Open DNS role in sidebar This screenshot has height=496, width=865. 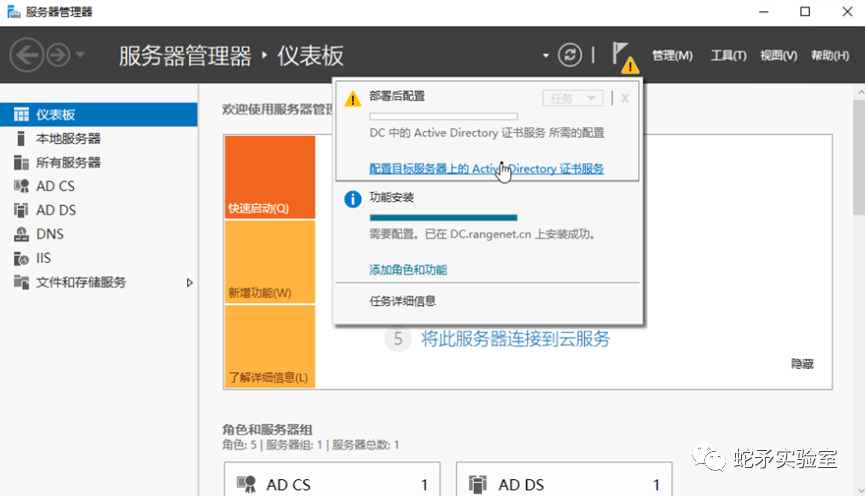point(50,234)
